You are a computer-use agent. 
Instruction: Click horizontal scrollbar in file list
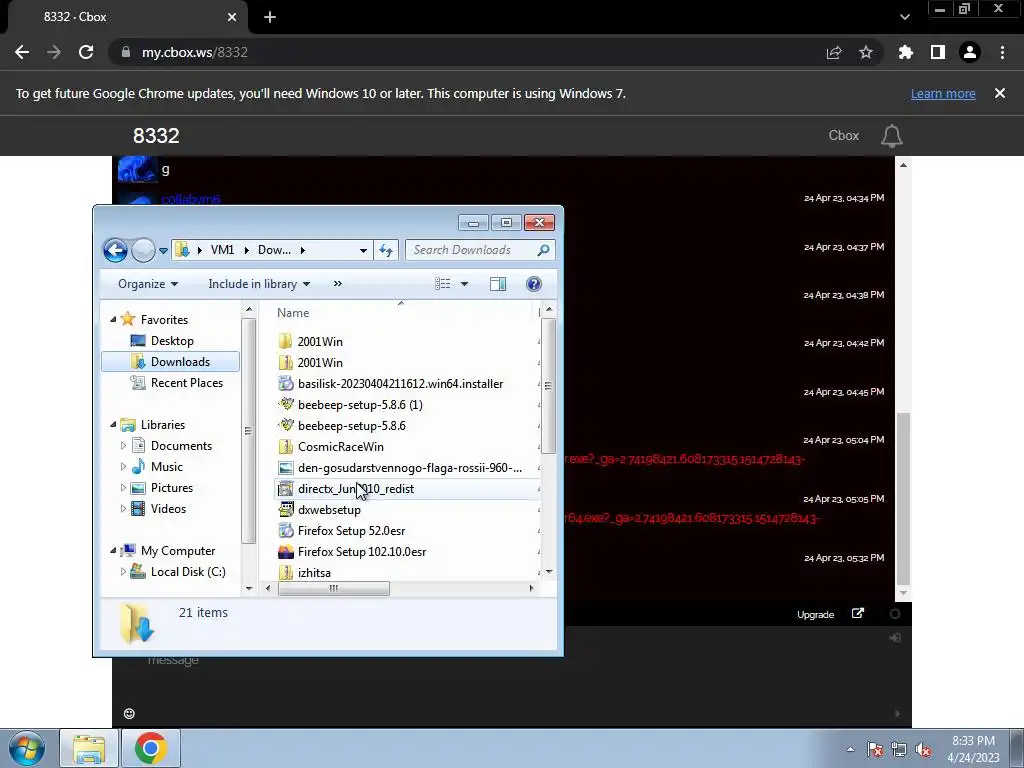click(334, 588)
